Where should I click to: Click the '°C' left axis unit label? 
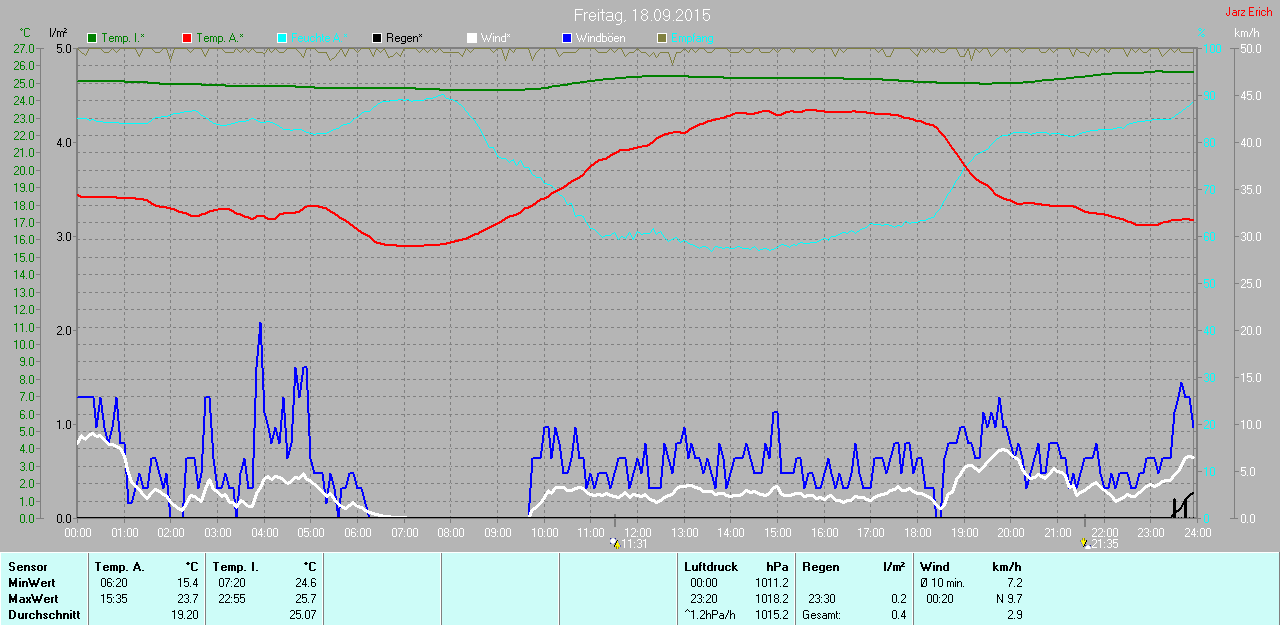point(26,33)
